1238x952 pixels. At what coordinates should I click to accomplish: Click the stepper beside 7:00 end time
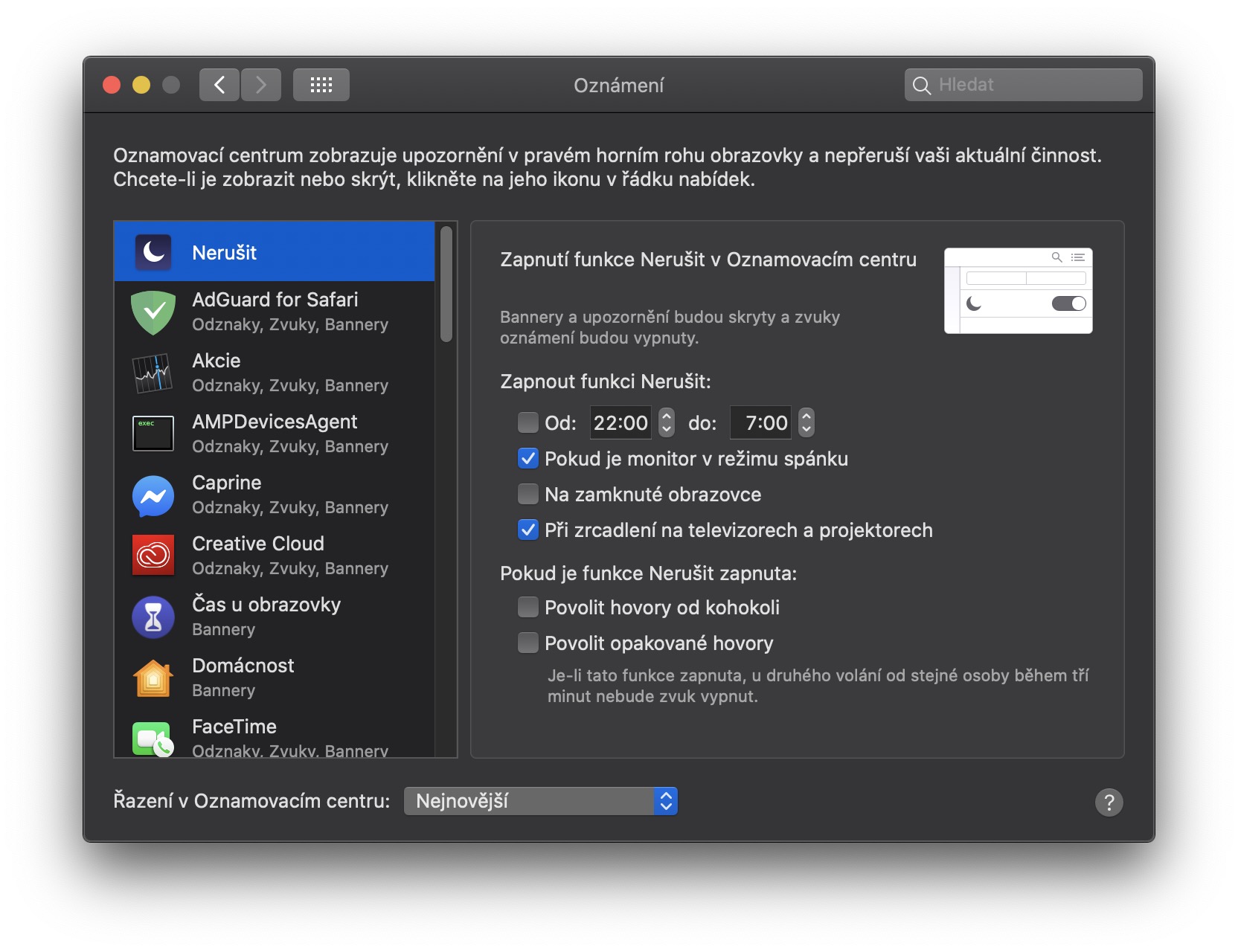pos(806,422)
